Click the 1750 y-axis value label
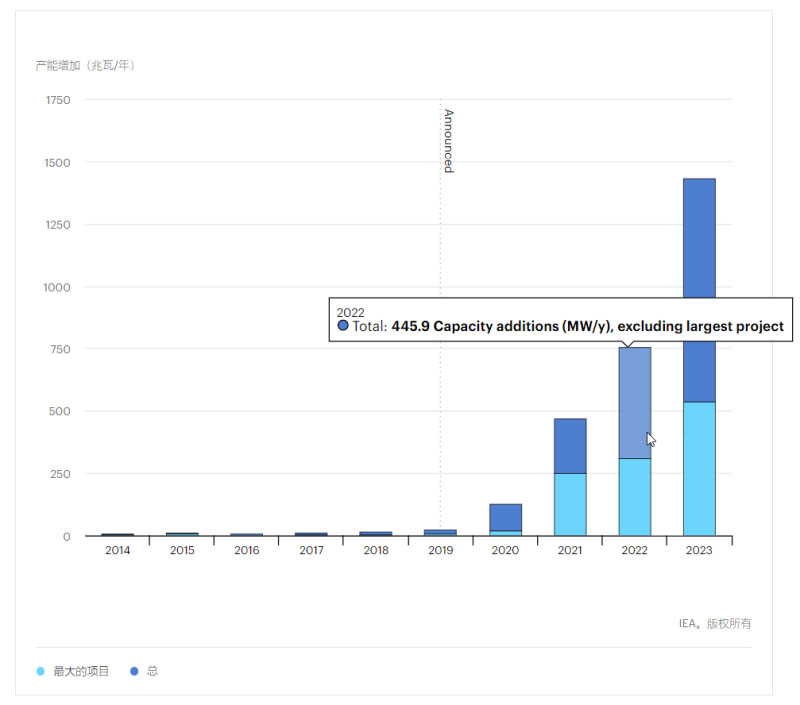800x705 pixels. click(x=58, y=100)
